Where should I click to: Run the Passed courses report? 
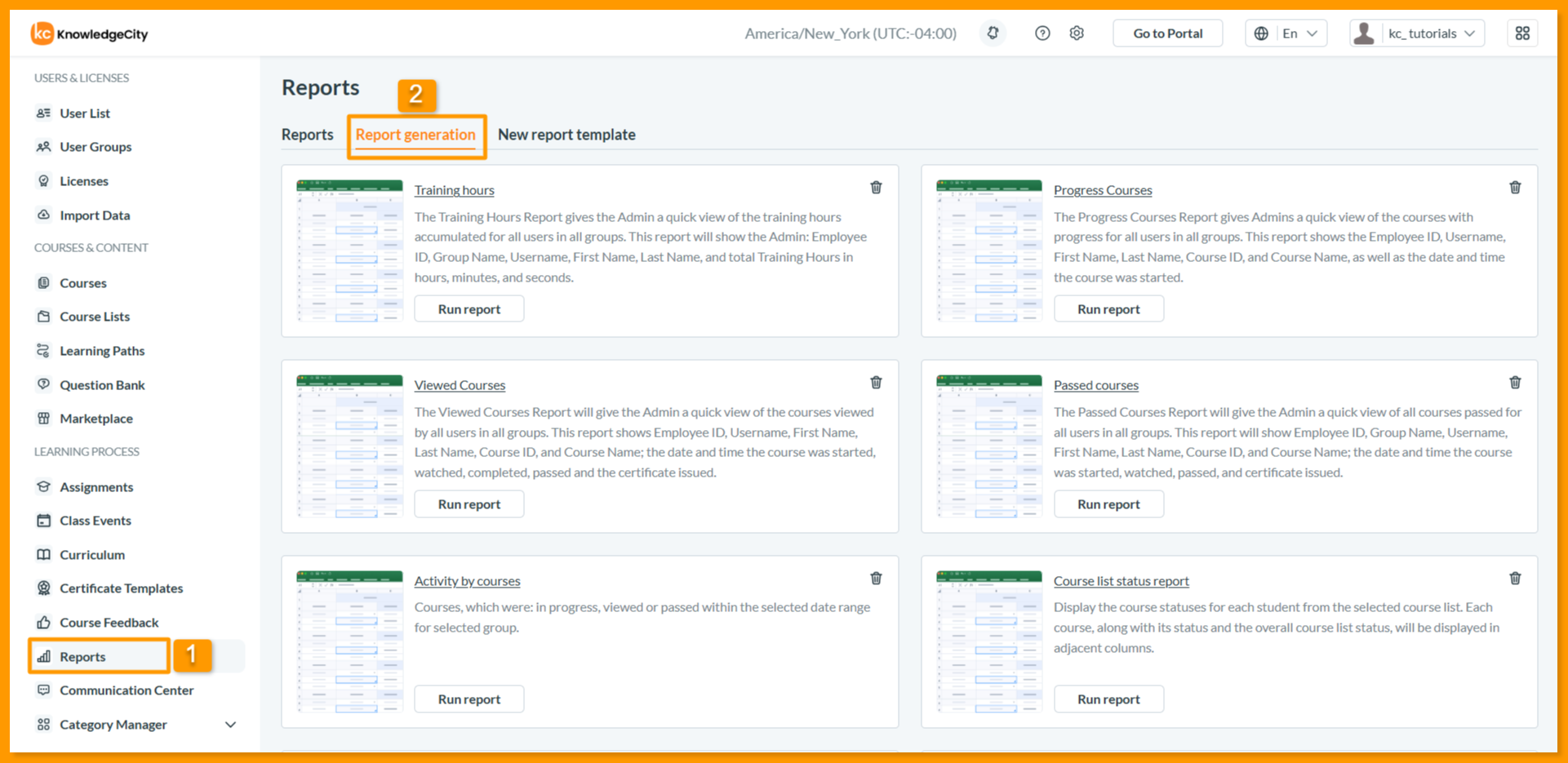pos(1108,504)
